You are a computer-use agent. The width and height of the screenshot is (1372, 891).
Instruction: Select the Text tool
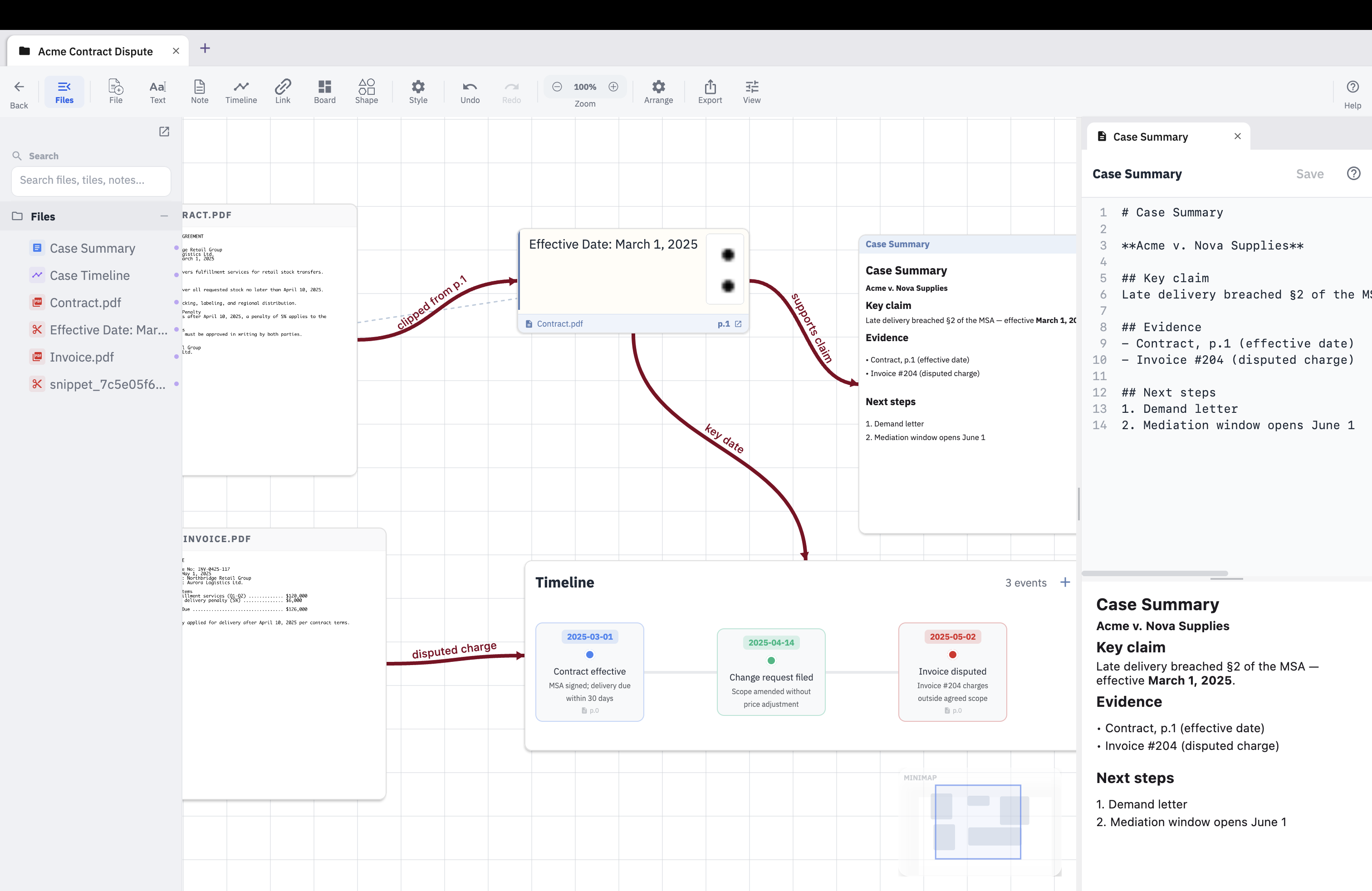pos(157,92)
